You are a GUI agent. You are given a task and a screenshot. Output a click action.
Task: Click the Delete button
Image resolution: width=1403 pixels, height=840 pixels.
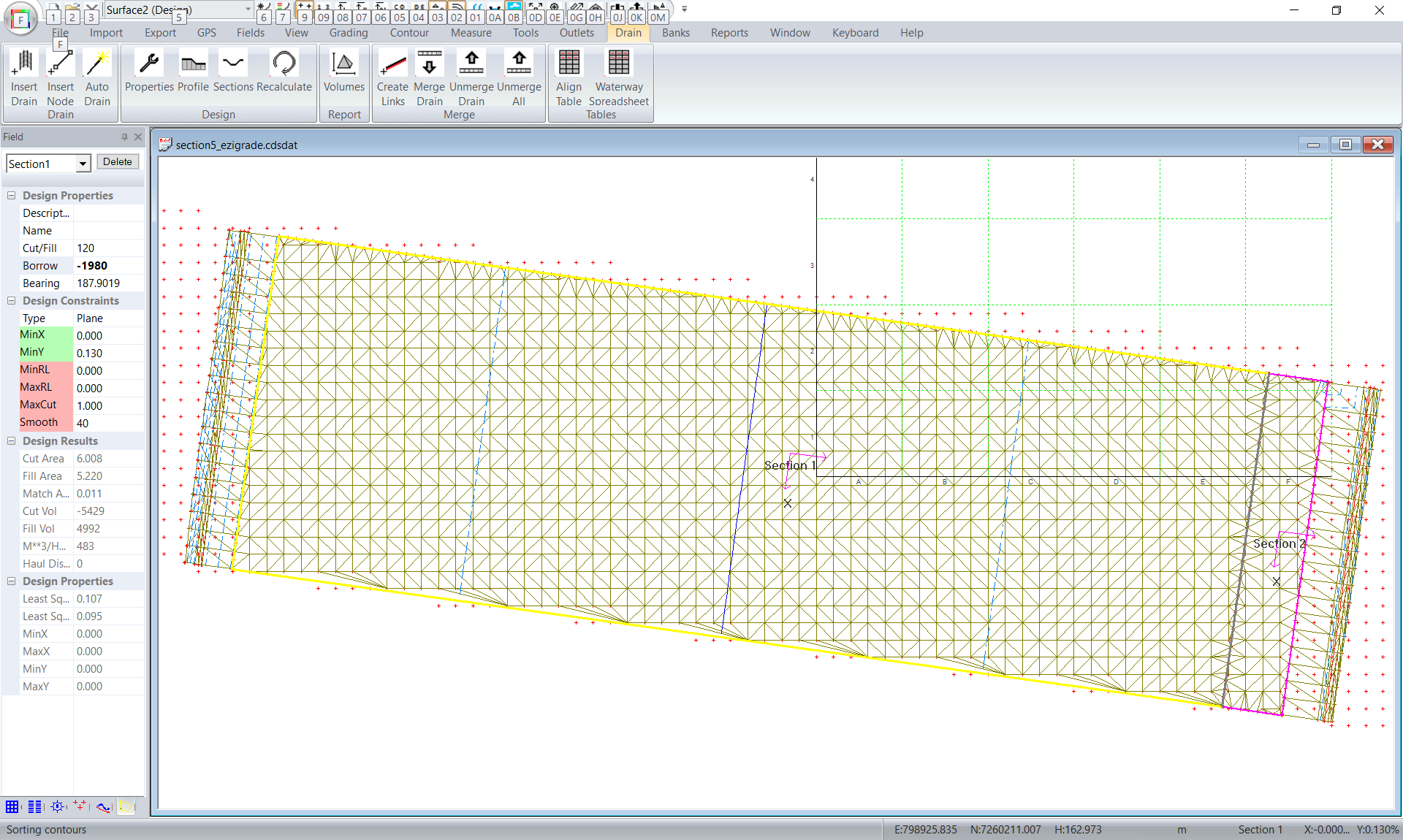click(117, 162)
